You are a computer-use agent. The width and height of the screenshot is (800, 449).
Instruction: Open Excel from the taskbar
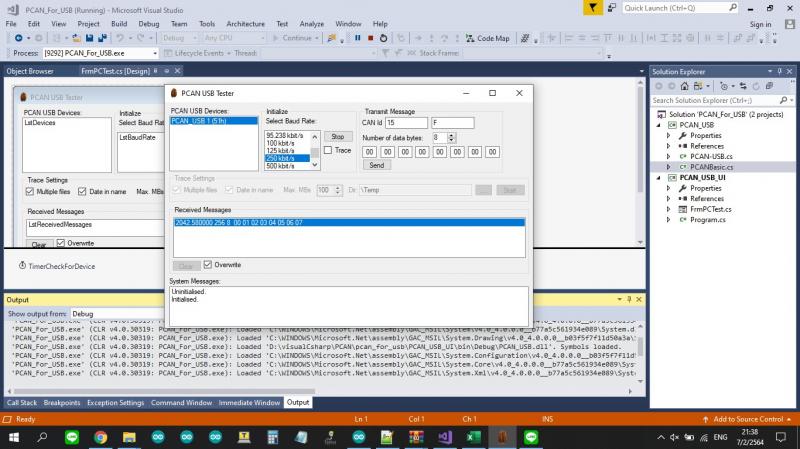473,437
